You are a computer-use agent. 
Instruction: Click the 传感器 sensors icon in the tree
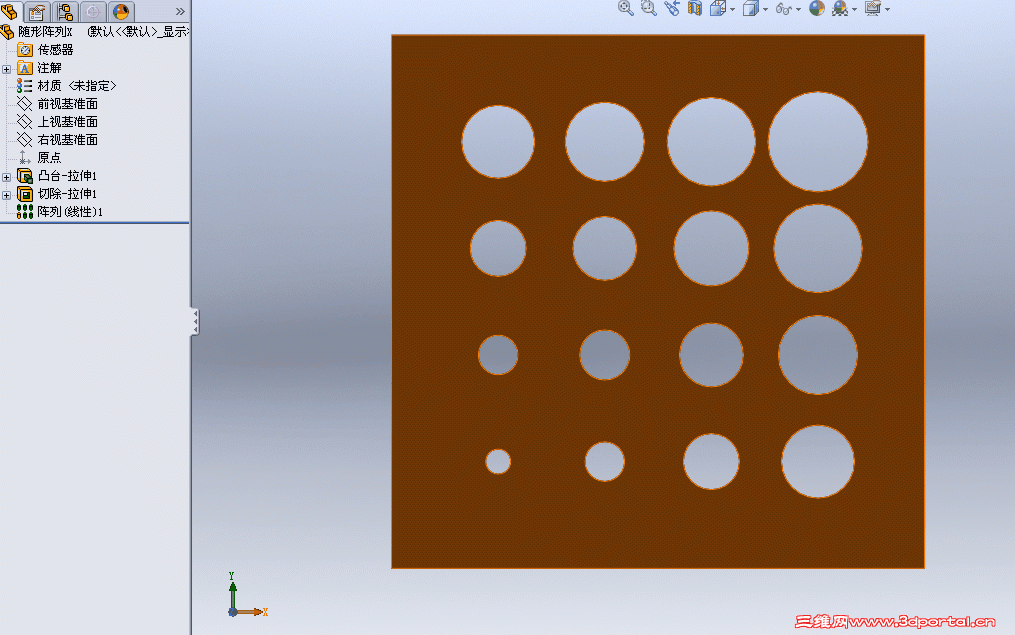25,49
